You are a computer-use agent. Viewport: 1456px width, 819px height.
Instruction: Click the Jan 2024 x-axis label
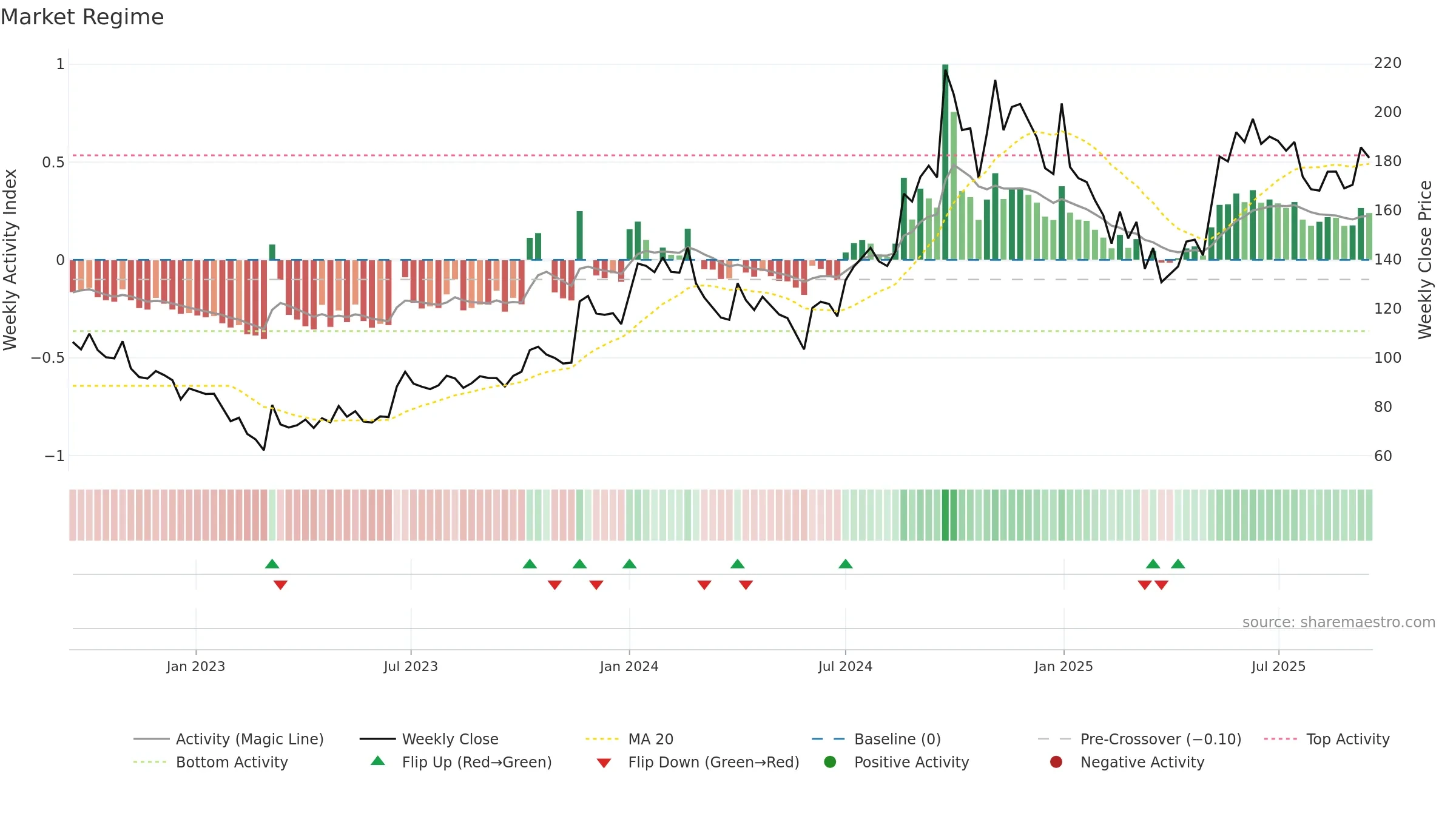pos(629,666)
